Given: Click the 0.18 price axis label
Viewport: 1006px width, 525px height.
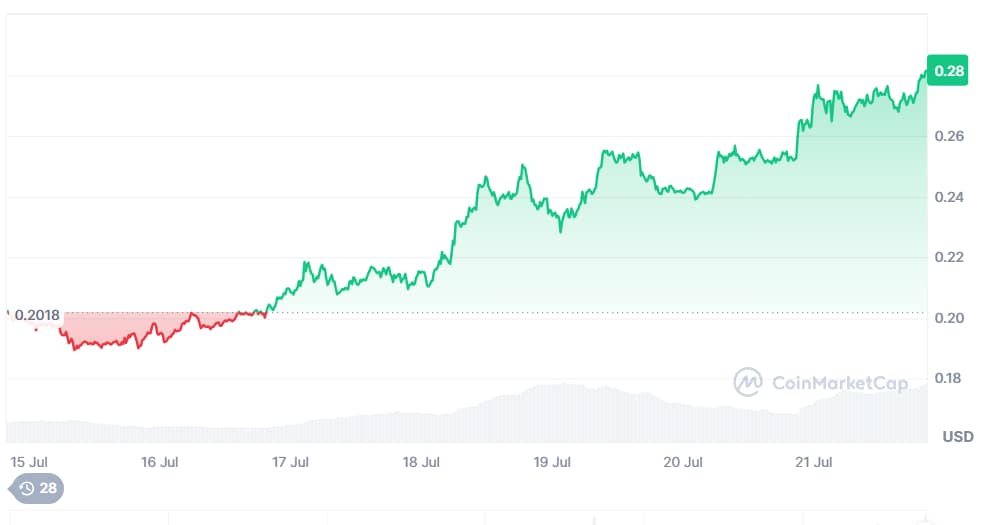Looking at the screenshot, I should click(x=950, y=378).
